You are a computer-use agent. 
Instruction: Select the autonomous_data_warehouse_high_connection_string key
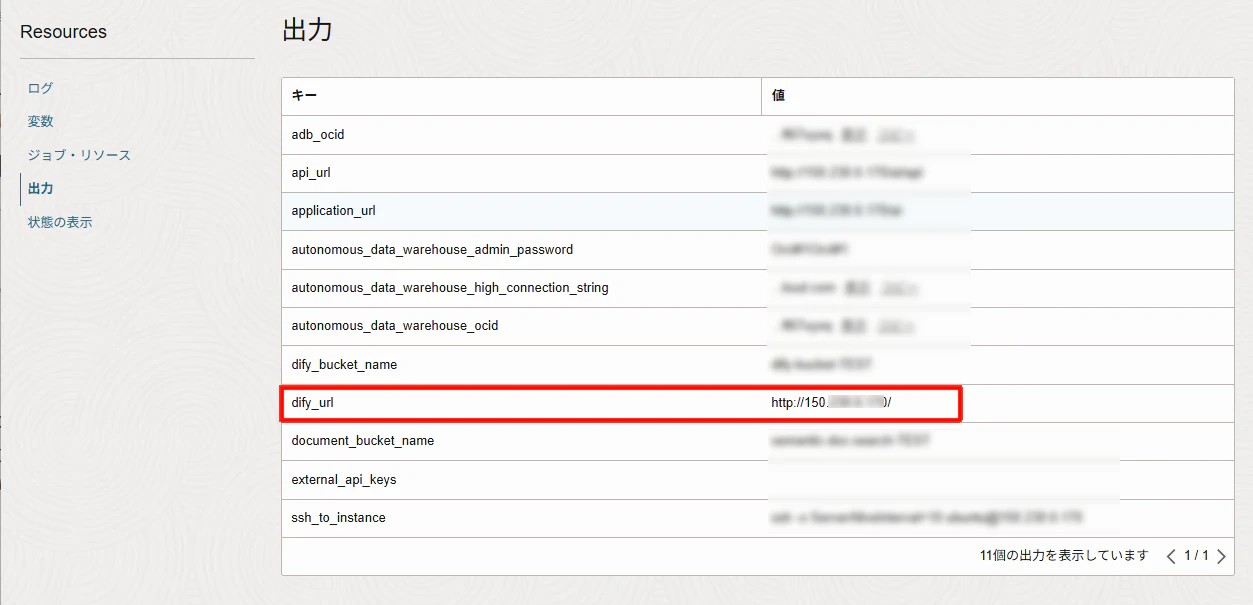click(x=522, y=287)
